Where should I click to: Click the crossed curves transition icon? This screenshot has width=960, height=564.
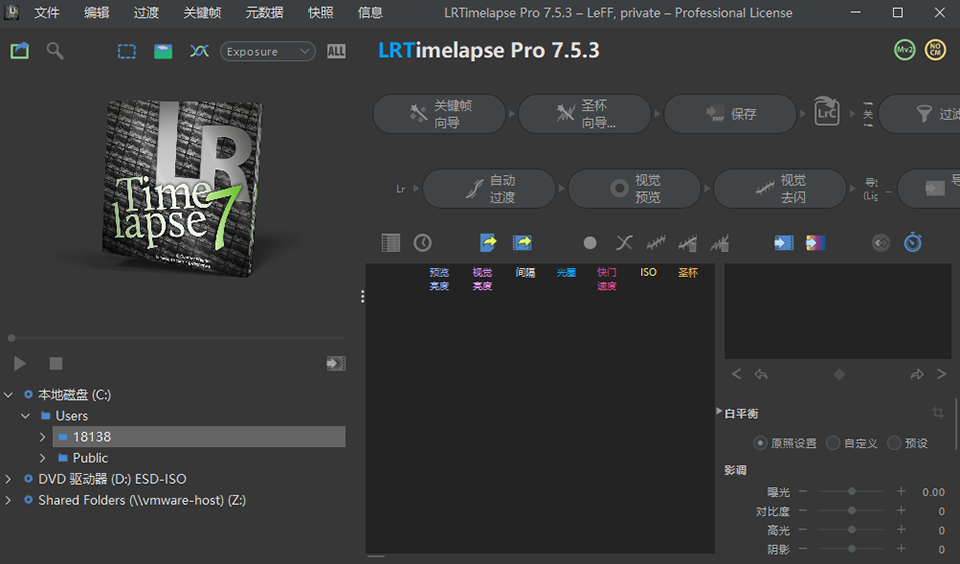[624, 243]
